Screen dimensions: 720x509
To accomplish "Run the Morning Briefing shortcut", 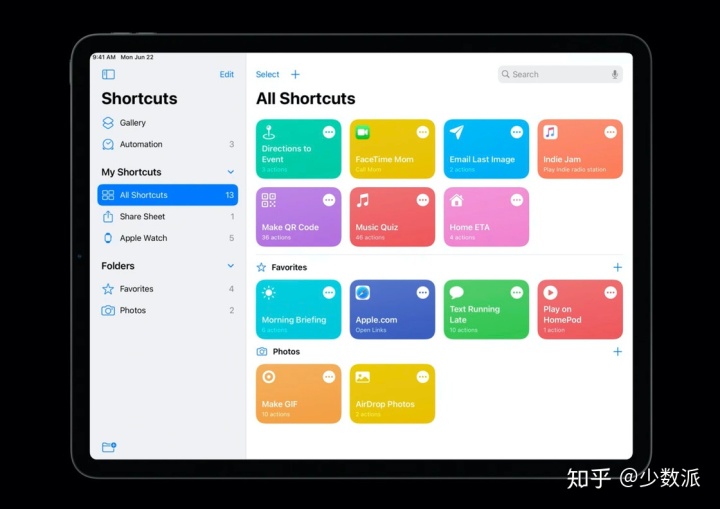I will (298, 310).
